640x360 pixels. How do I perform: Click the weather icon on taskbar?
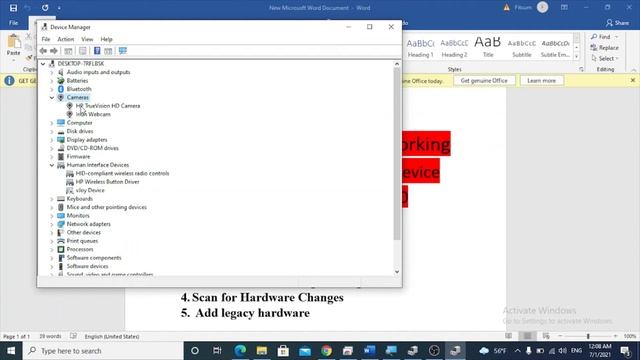(x=484, y=351)
